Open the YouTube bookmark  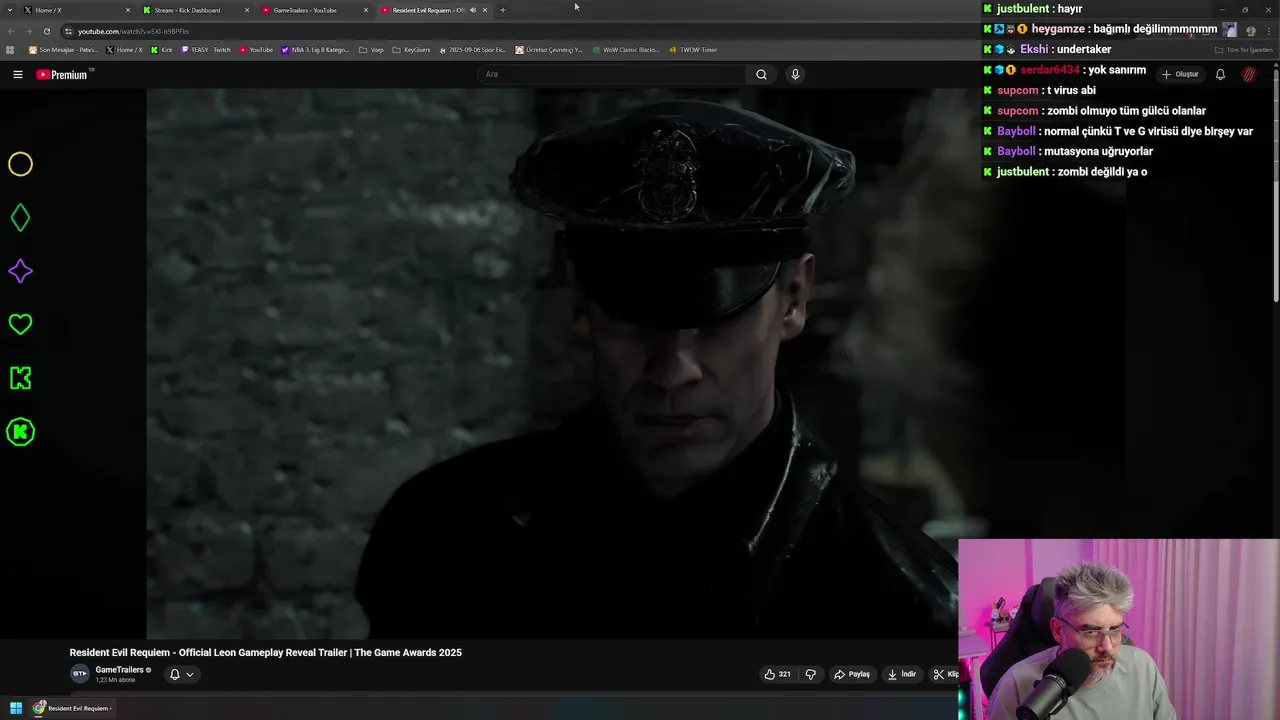coord(256,50)
